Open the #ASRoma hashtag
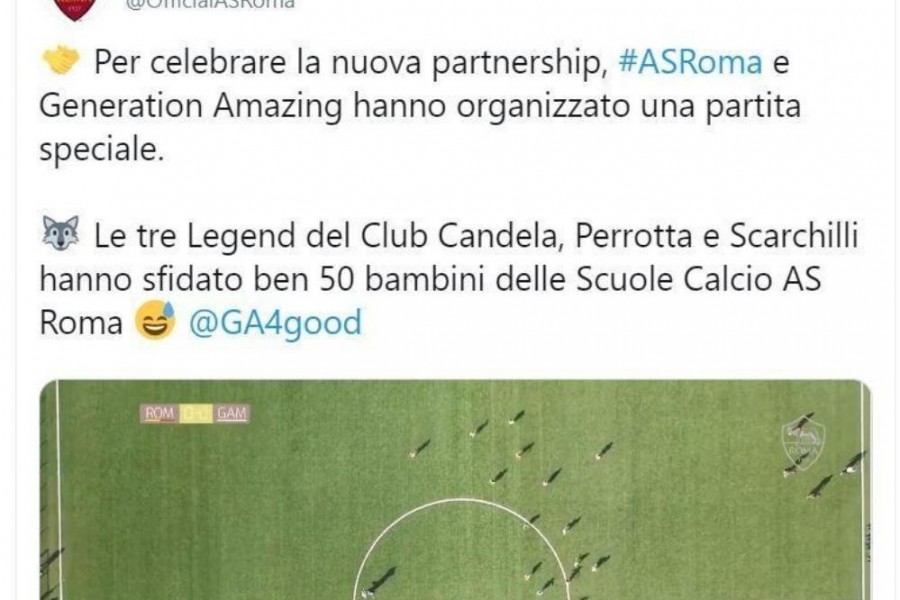900x600 pixels. click(x=690, y=62)
